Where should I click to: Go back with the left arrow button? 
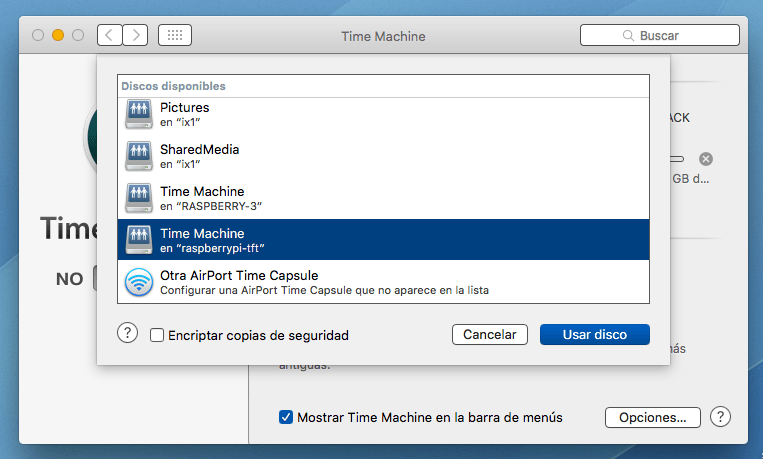click(109, 35)
